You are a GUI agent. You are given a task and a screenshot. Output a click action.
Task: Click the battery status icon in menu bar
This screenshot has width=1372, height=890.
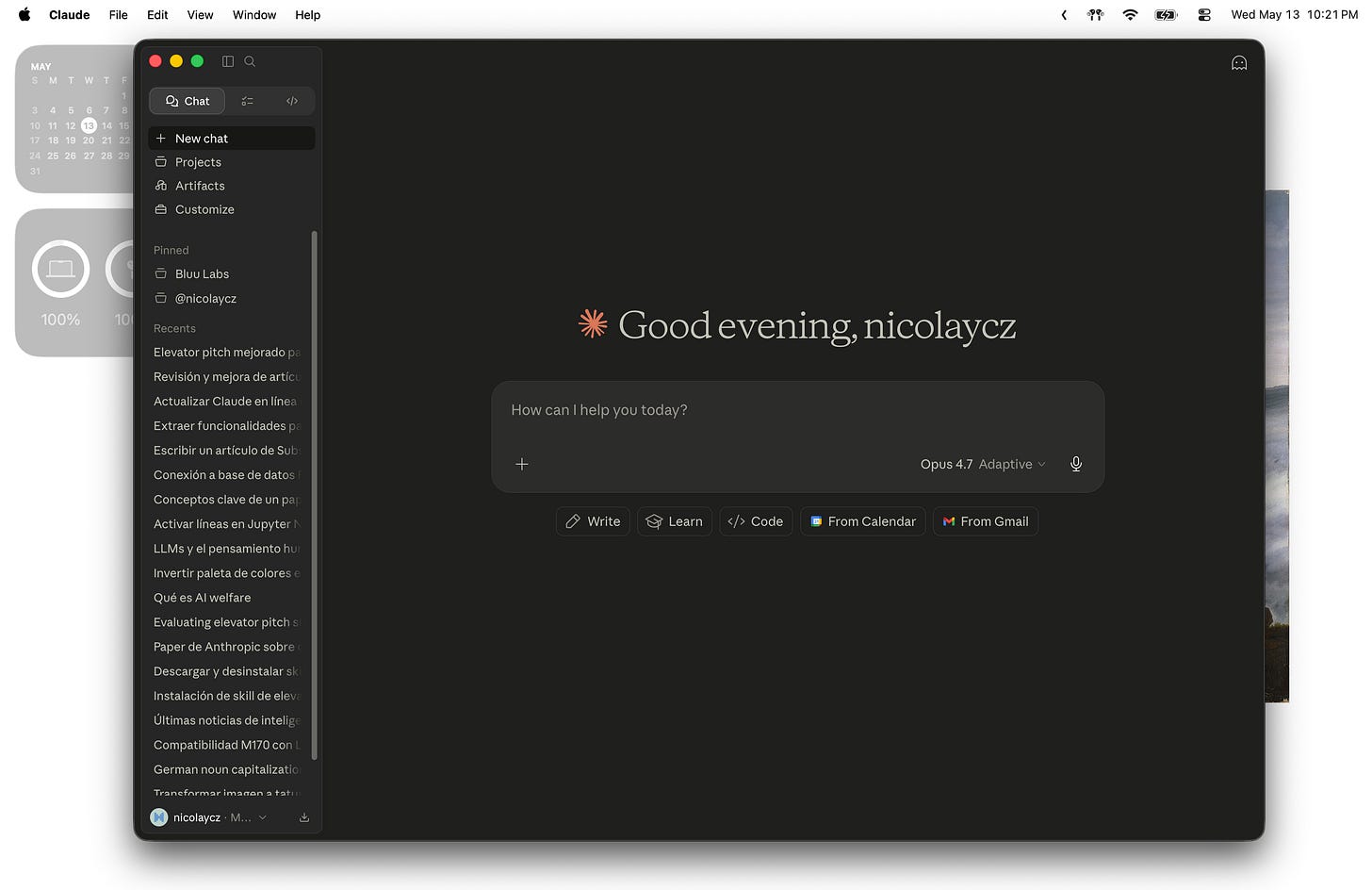pos(1167,15)
